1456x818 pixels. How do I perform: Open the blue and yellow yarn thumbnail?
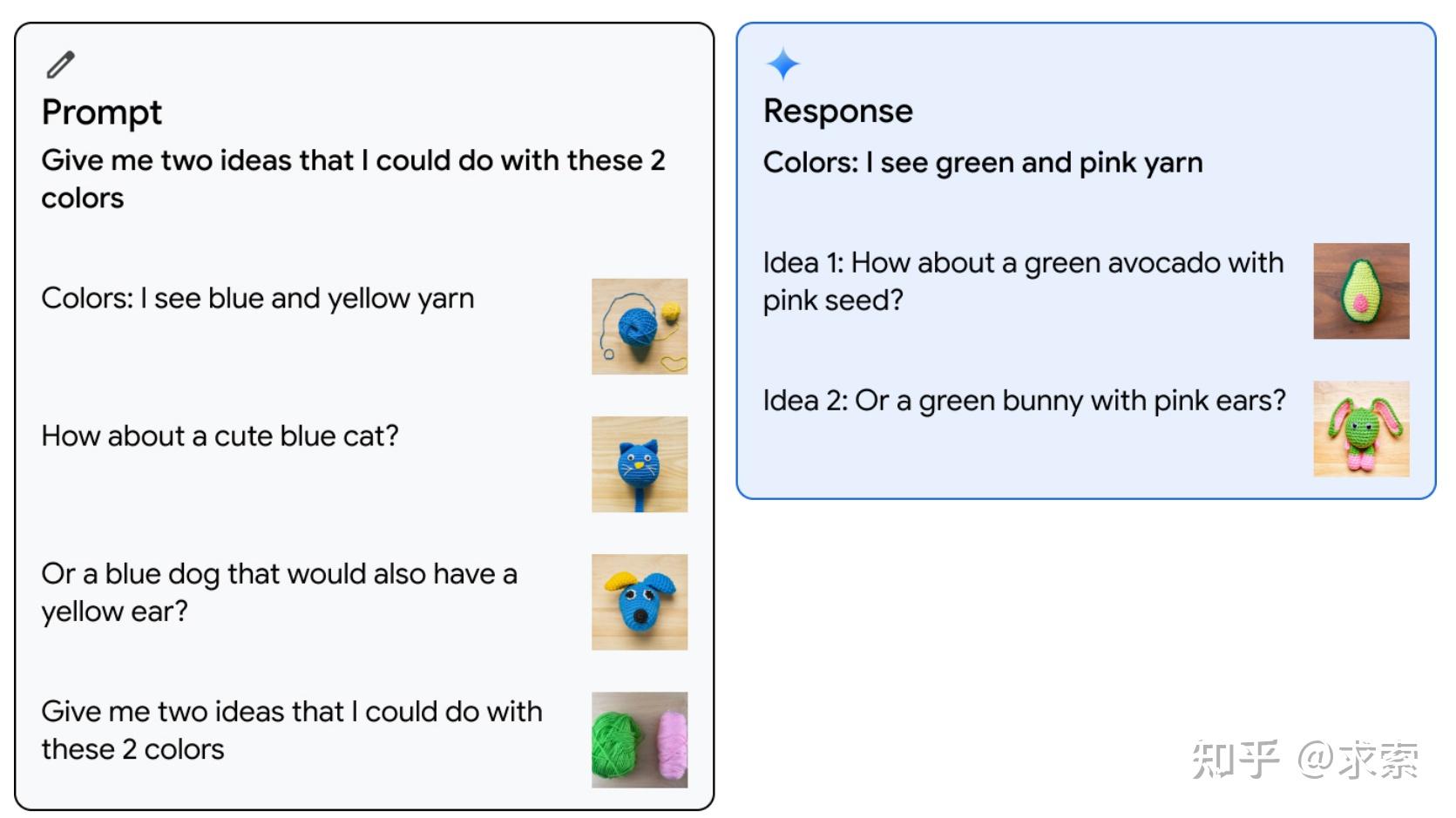pos(640,327)
